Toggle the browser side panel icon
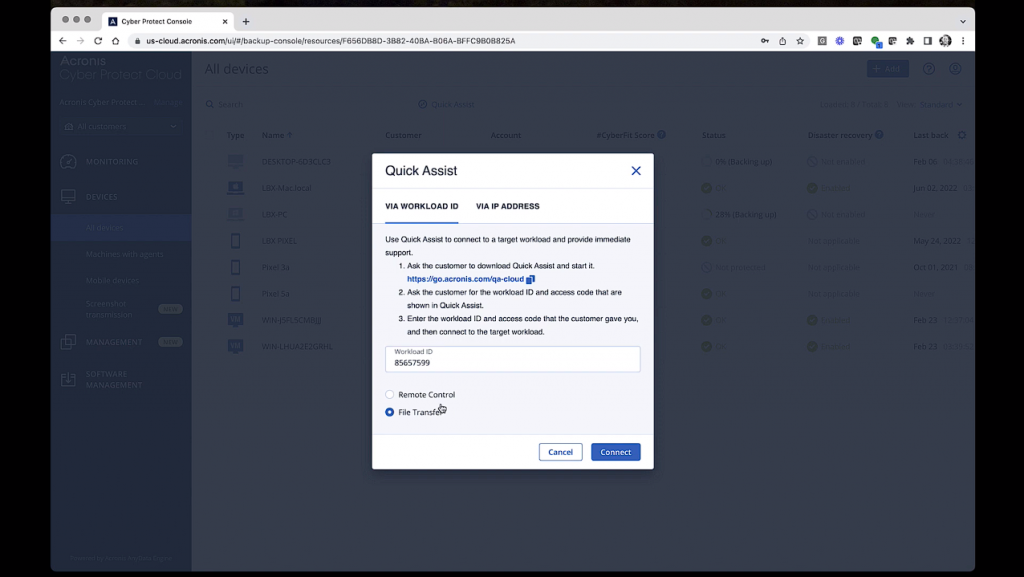 [927, 40]
